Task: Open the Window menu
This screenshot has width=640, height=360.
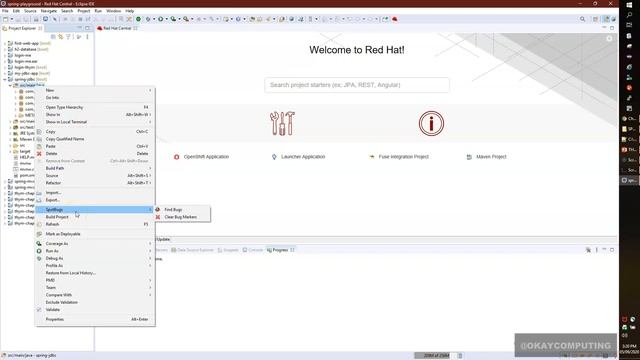Action: pyautogui.click(x=113, y=11)
